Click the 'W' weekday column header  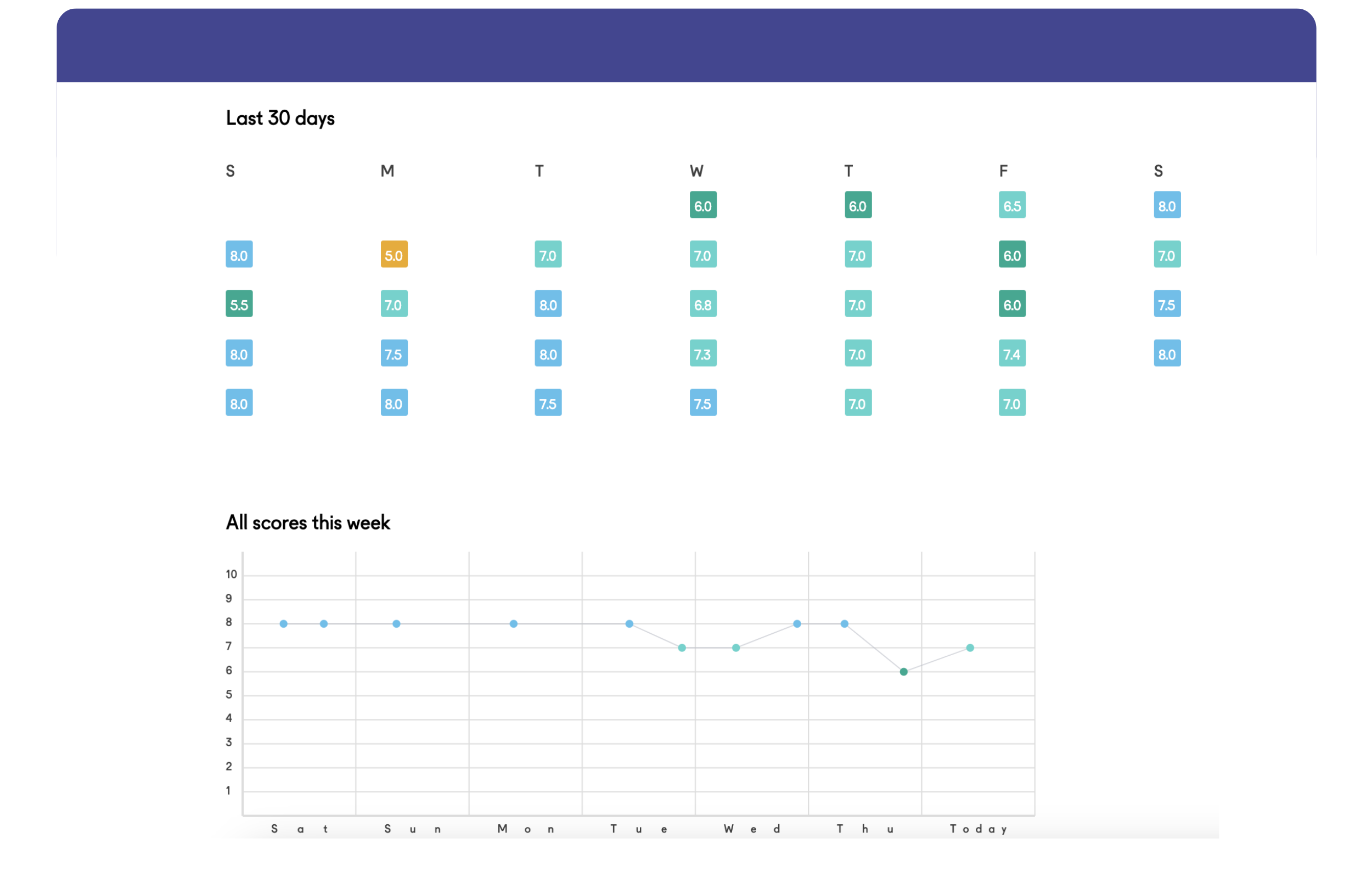coord(696,171)
